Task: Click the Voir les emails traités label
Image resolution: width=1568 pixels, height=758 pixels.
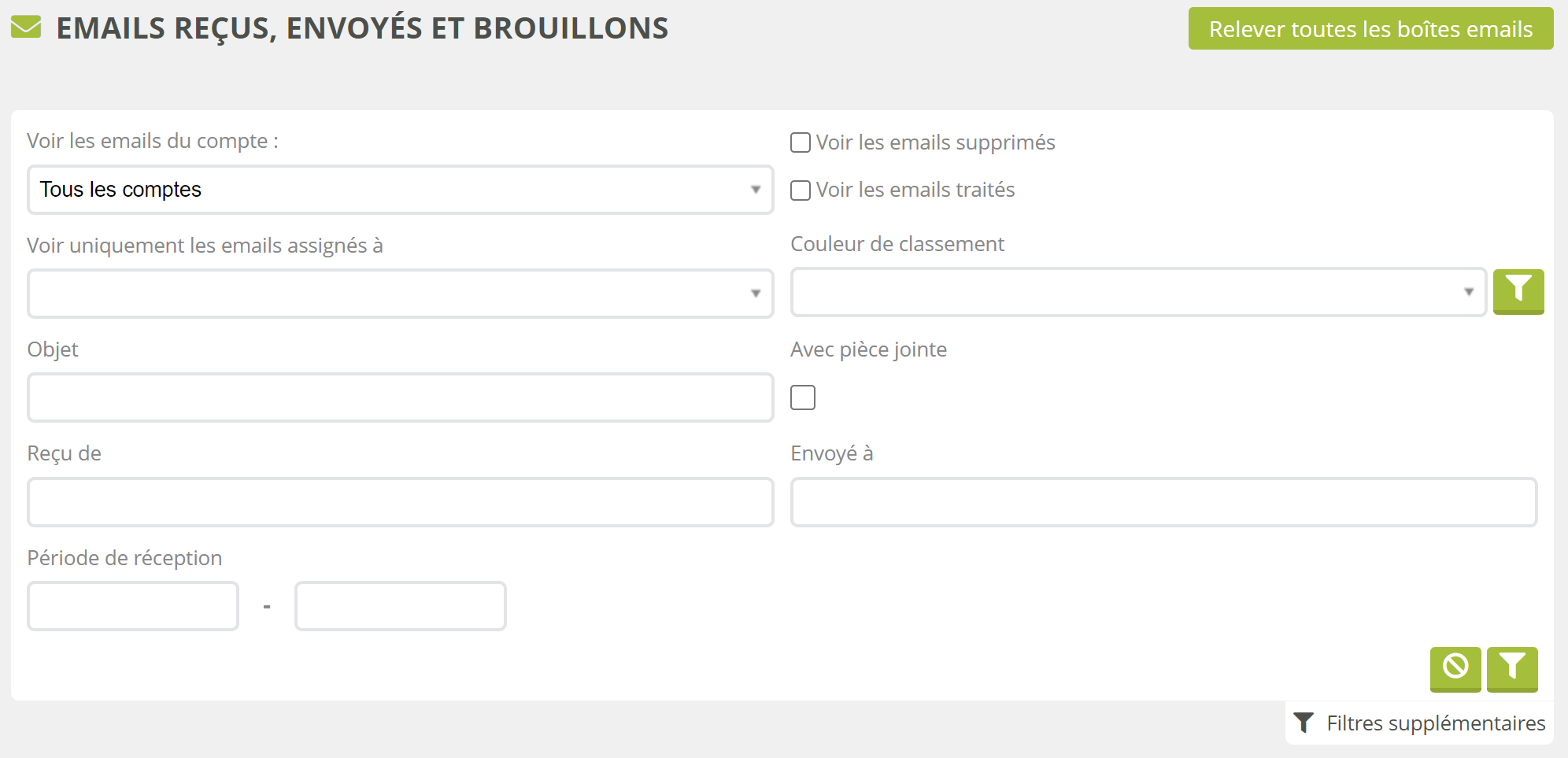Action: pyautogui.click(x=915, y=190)
